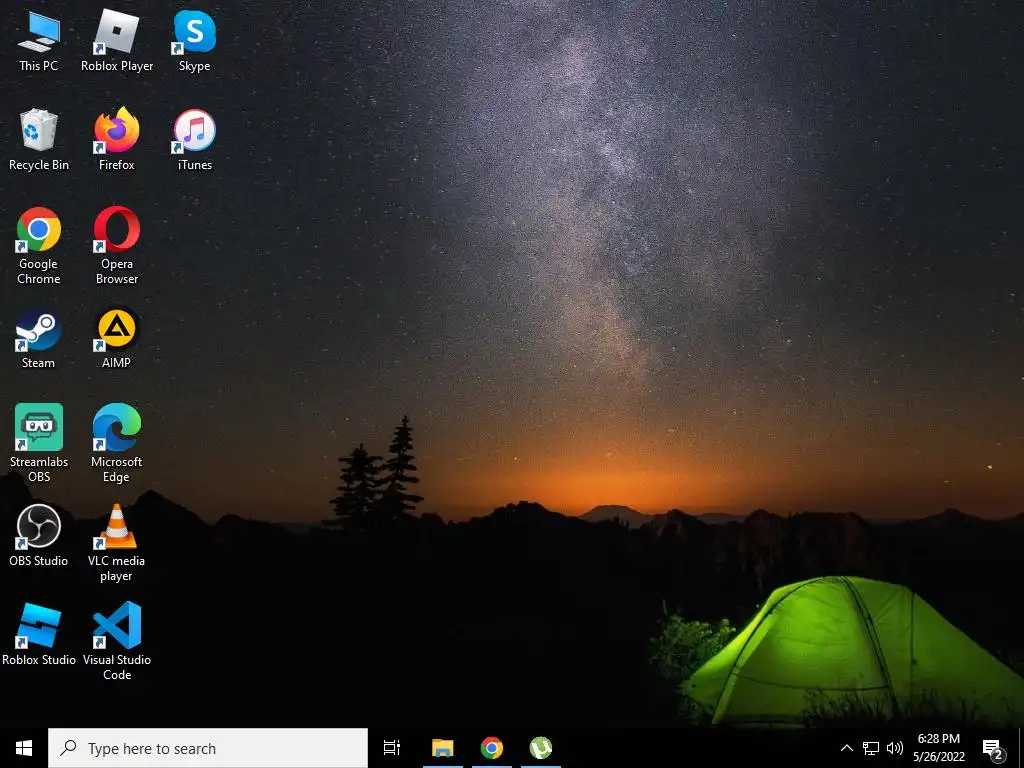This screenshot has width=1024, height=768.
Task: Select the Skype desktop shortcut
Action: pyautogui.click(x=195, y=41)
